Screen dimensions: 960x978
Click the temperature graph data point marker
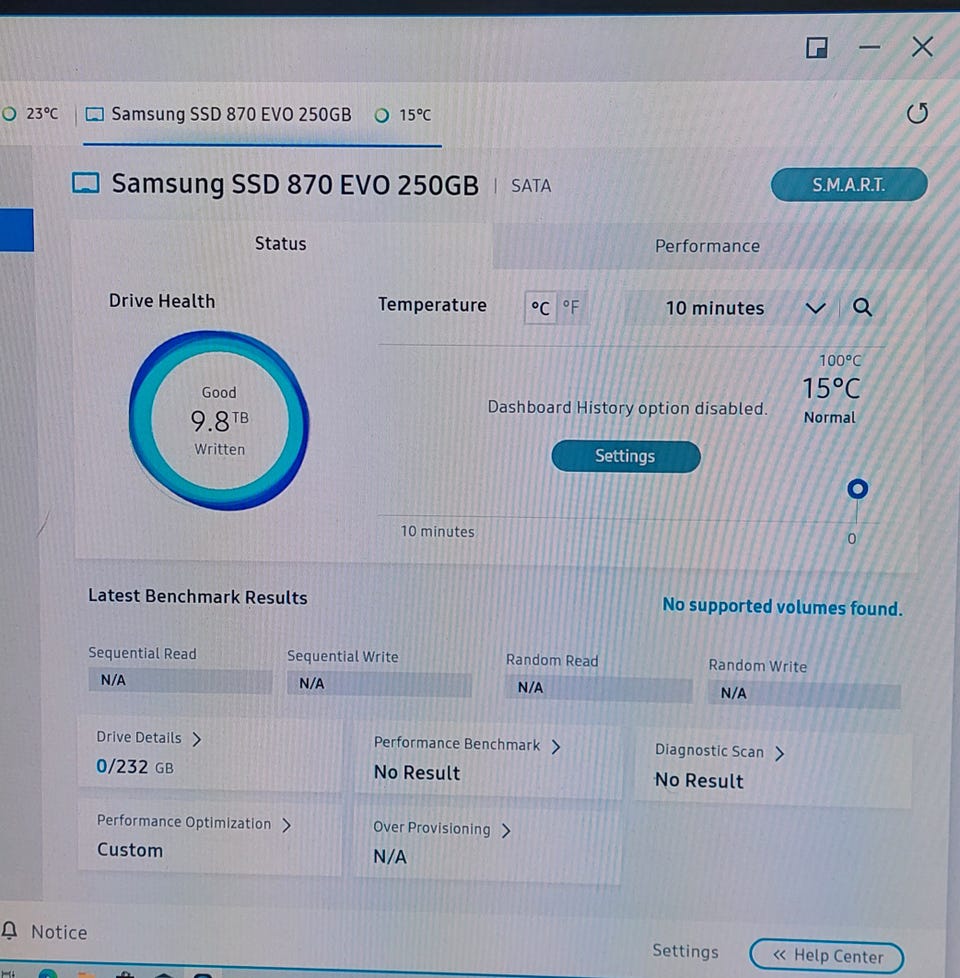coord(857,489)
